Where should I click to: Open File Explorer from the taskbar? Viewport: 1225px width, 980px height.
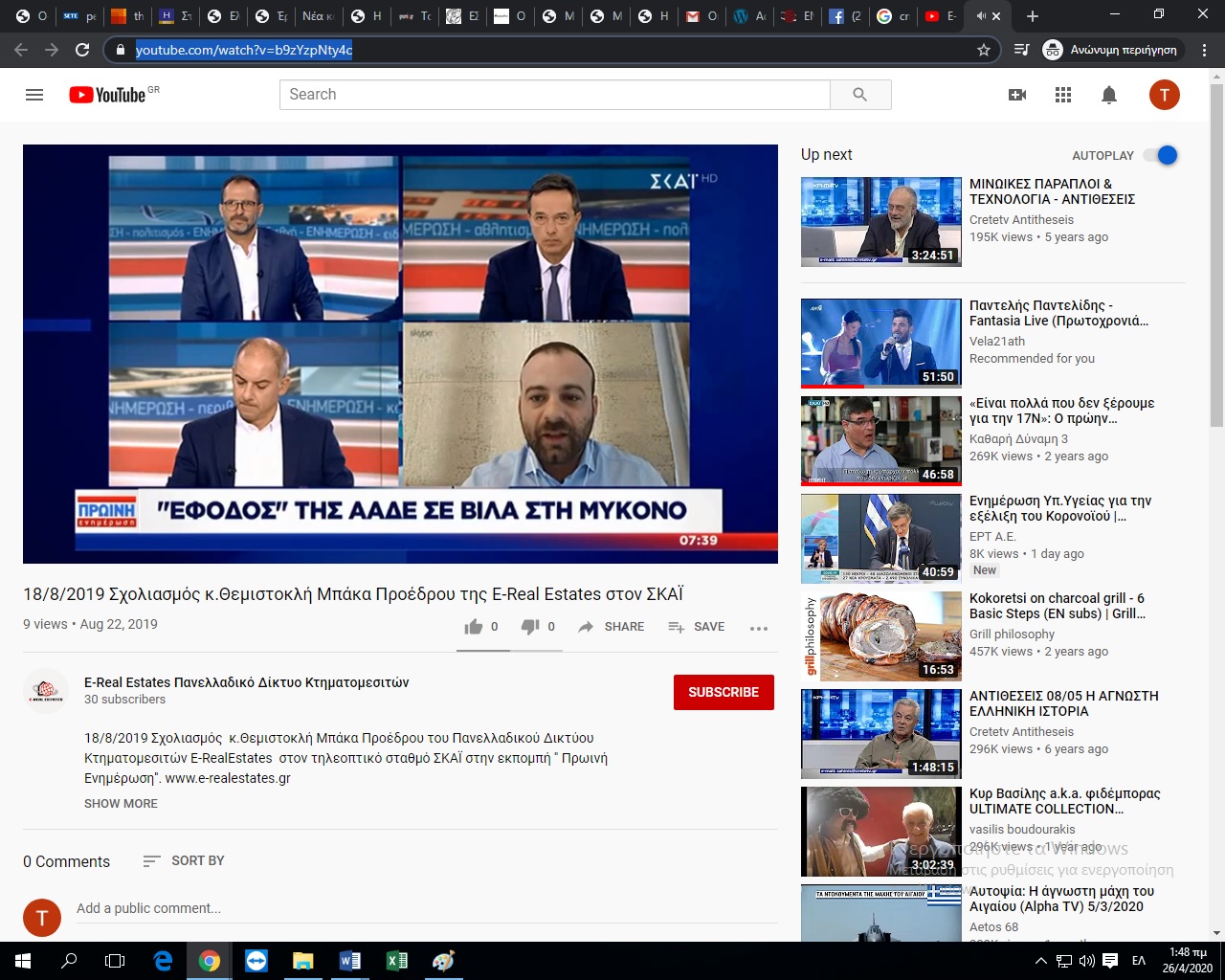coord(303,961)
